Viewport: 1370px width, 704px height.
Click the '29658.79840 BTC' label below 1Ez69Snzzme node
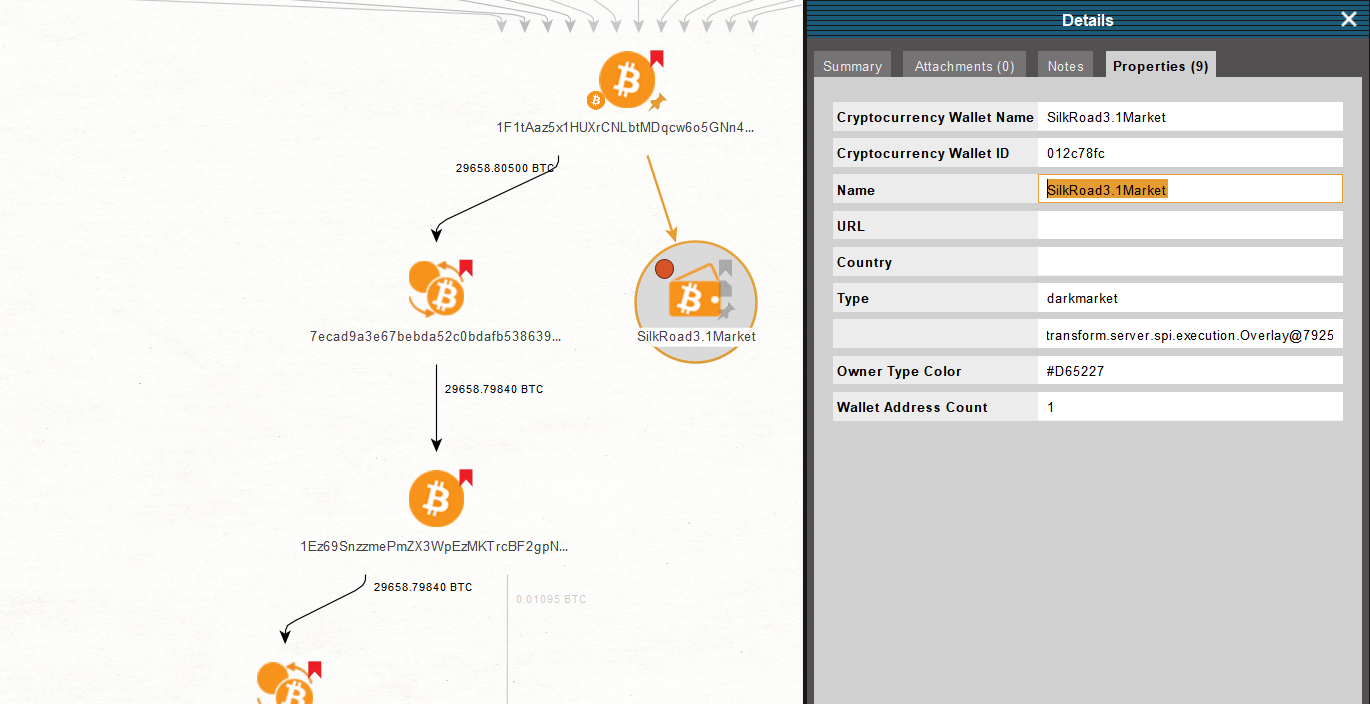click(x=423, y=587)
